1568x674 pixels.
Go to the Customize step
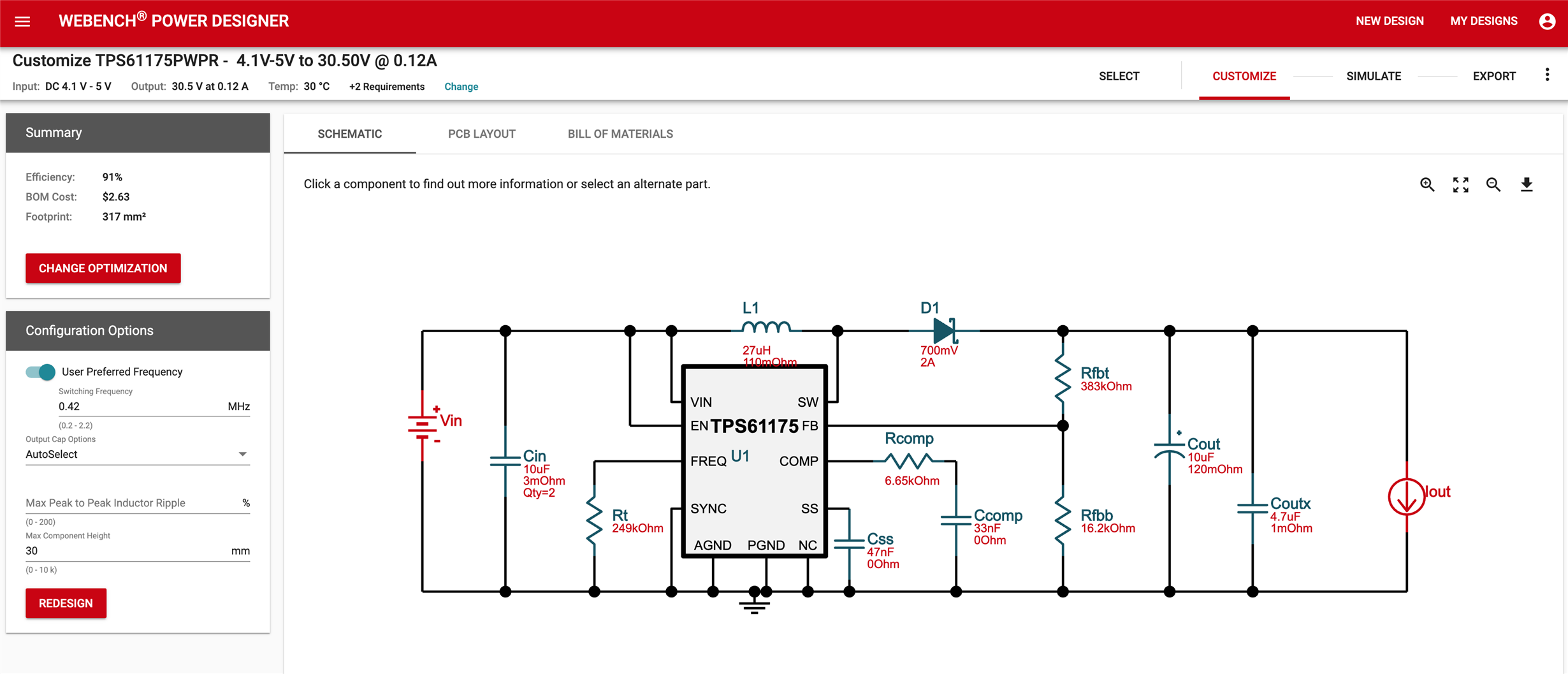coord(1244,76)
